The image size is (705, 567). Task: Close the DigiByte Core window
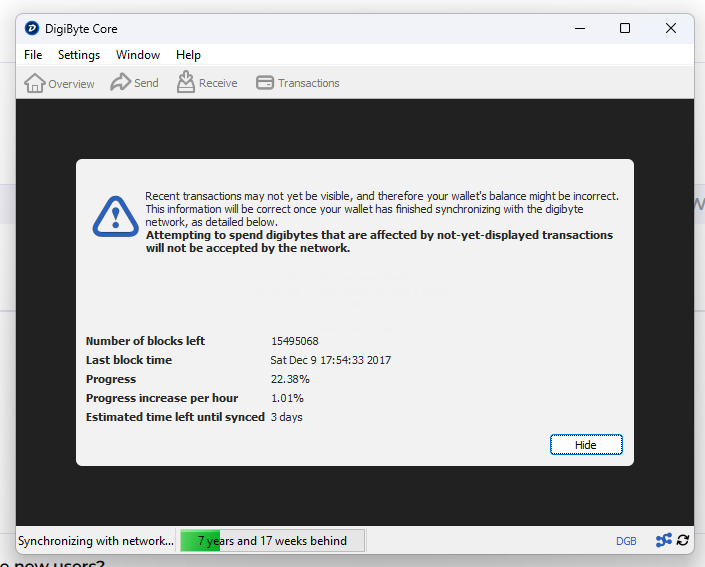coord(671,28)
